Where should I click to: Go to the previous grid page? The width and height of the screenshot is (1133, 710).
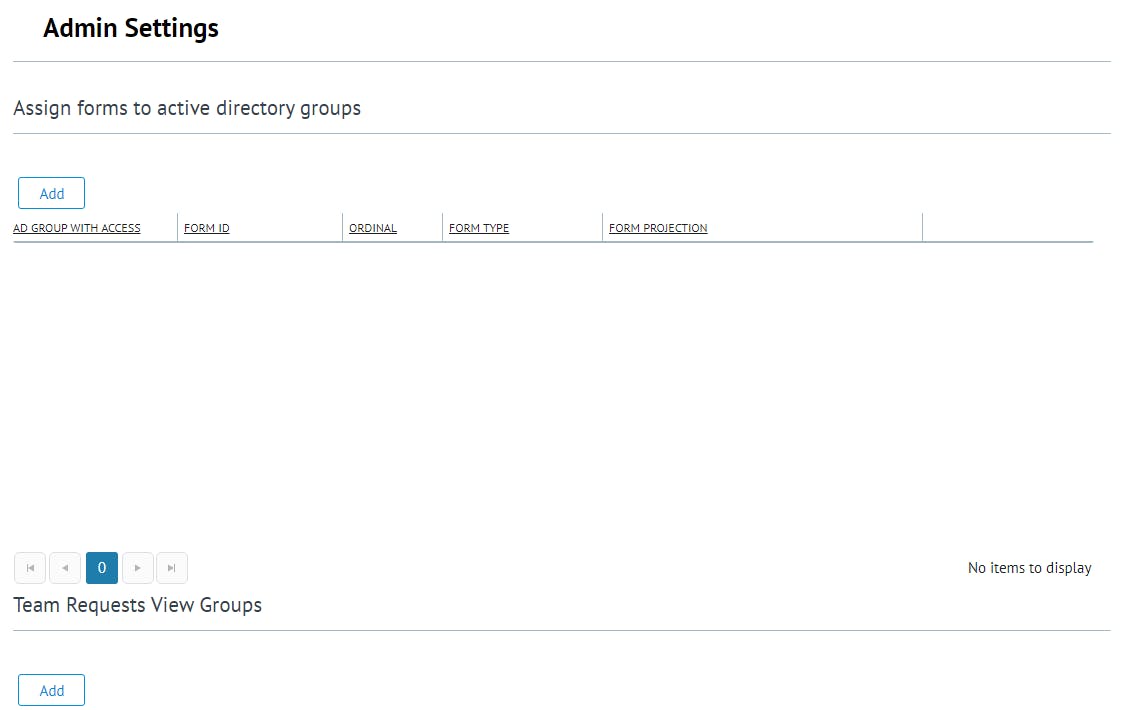coord(65,568)
